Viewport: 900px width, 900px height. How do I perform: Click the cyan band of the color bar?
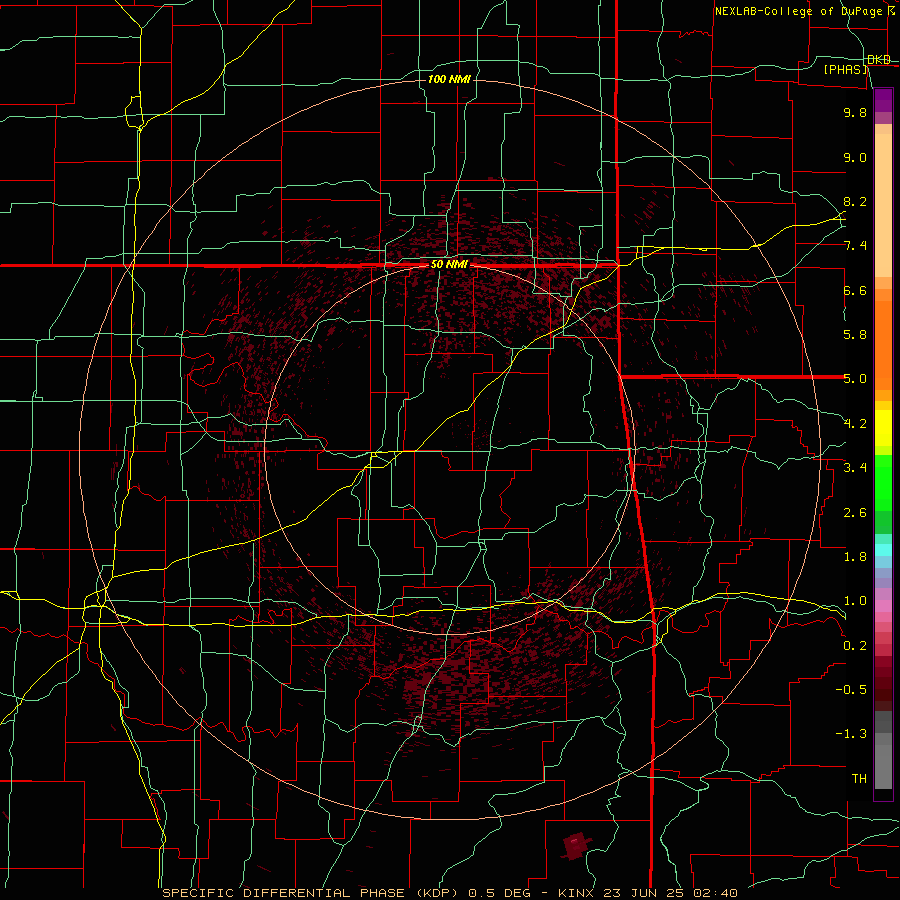tap(883, 550)
